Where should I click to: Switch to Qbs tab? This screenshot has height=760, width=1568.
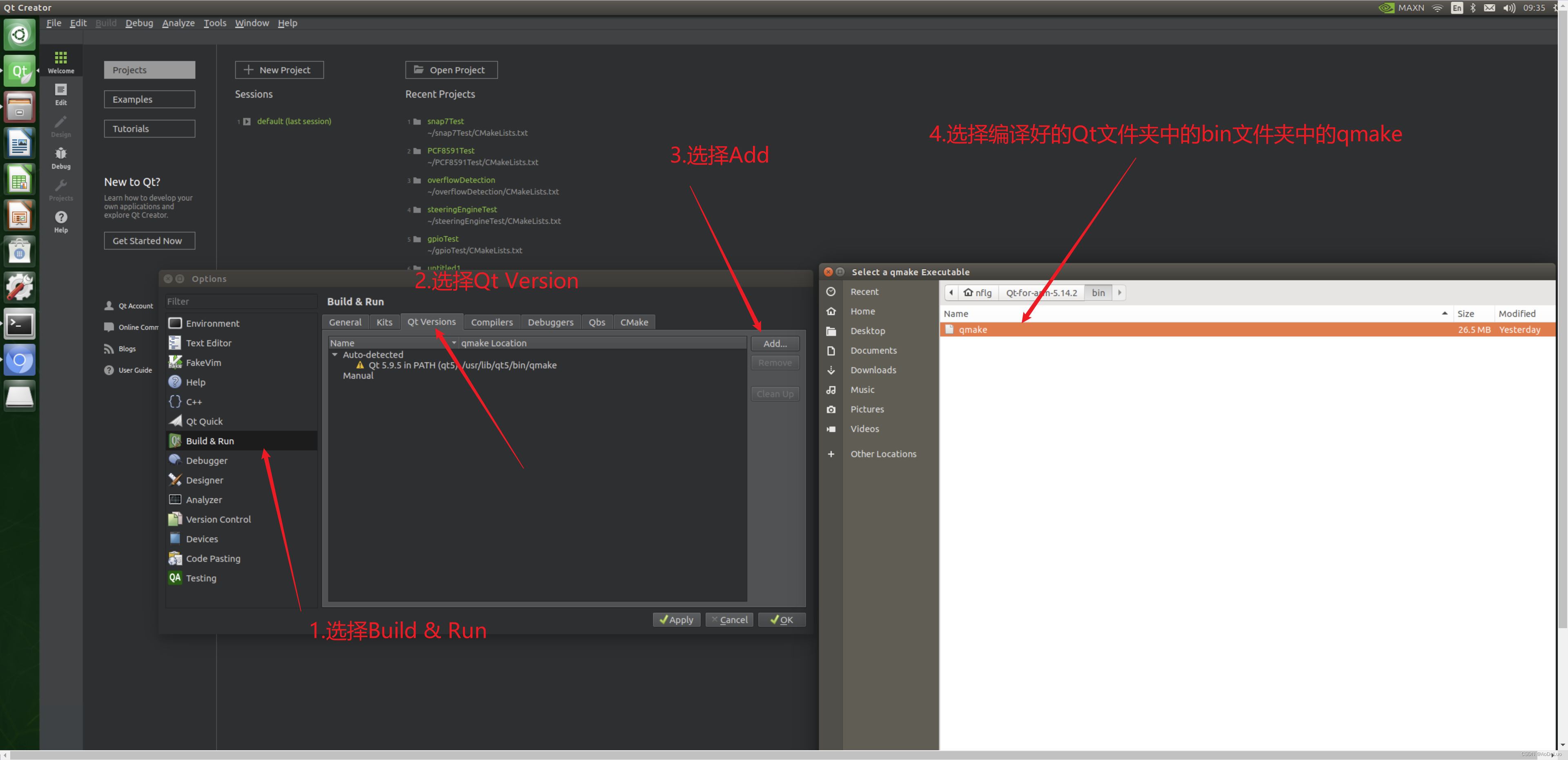[597, 322]
